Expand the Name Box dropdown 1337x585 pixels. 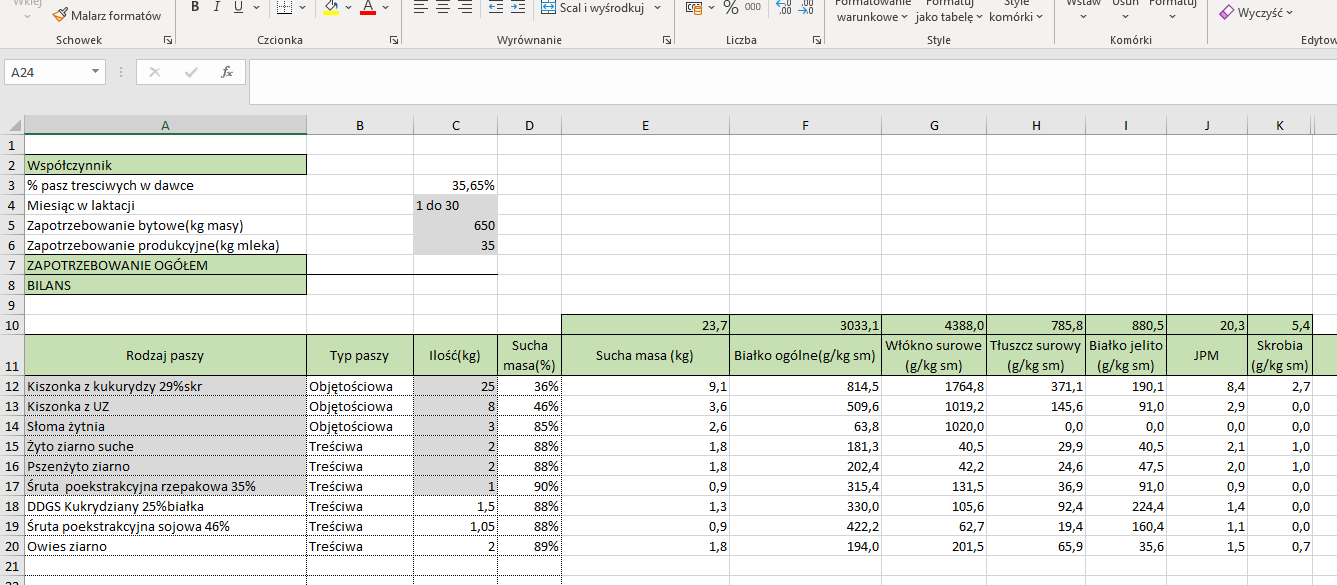(x=96, y=72)
